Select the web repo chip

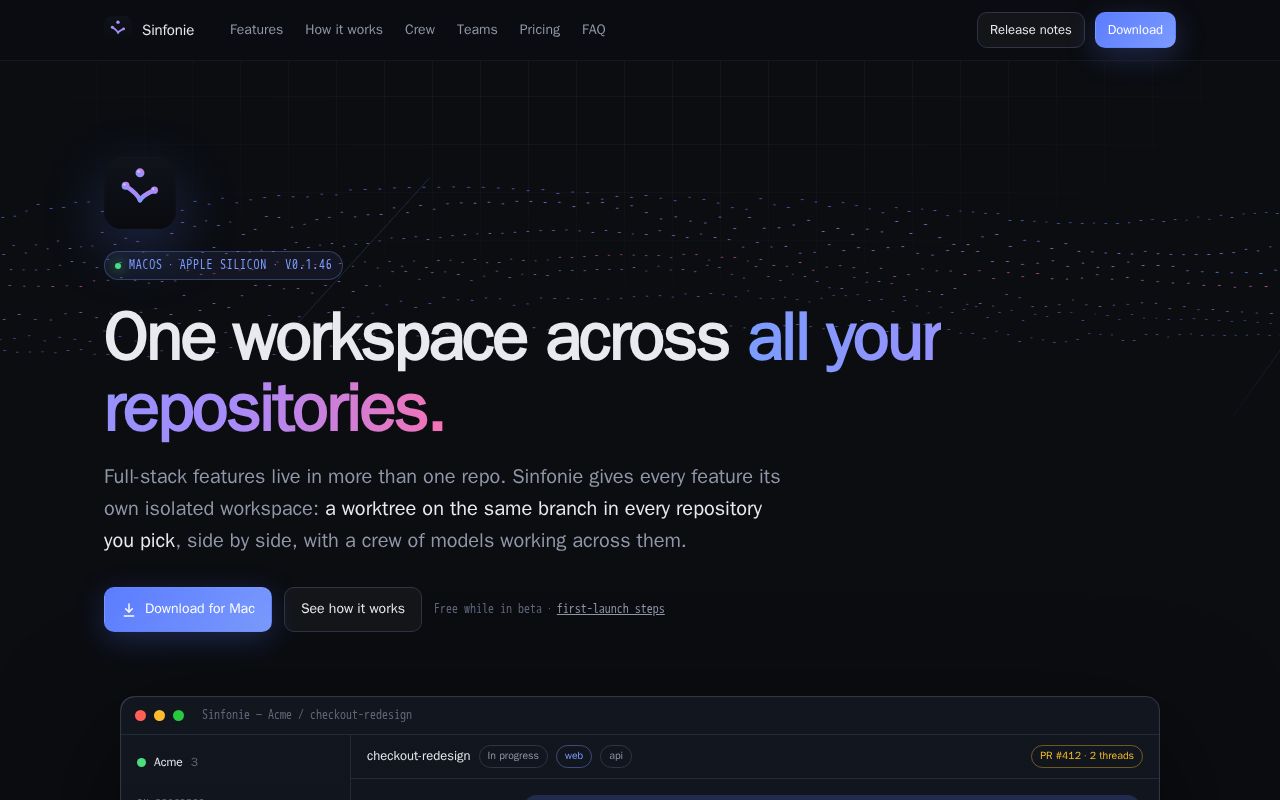574,756
